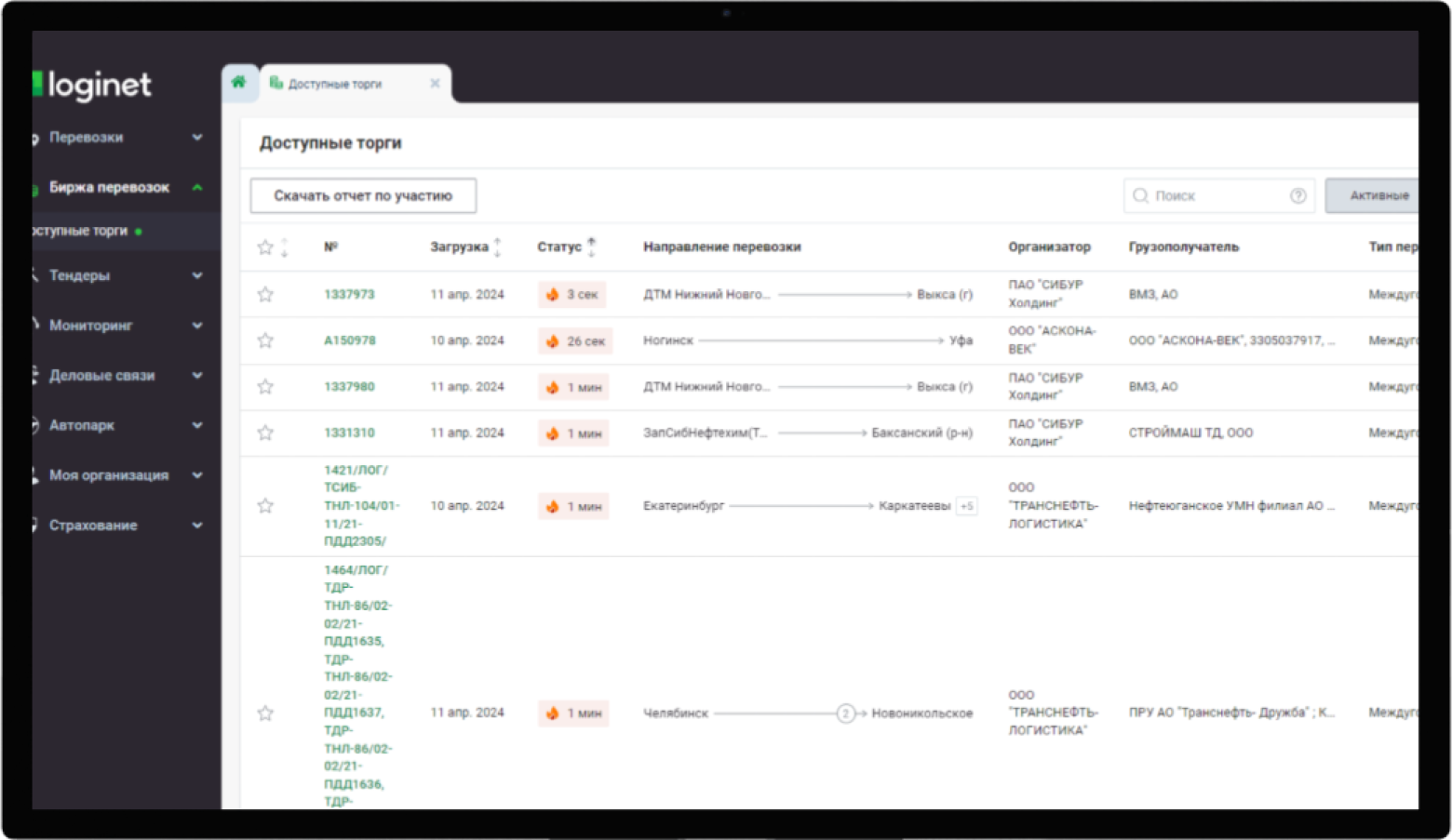
Task: Open the home tab icon
Action: (239, 82)
